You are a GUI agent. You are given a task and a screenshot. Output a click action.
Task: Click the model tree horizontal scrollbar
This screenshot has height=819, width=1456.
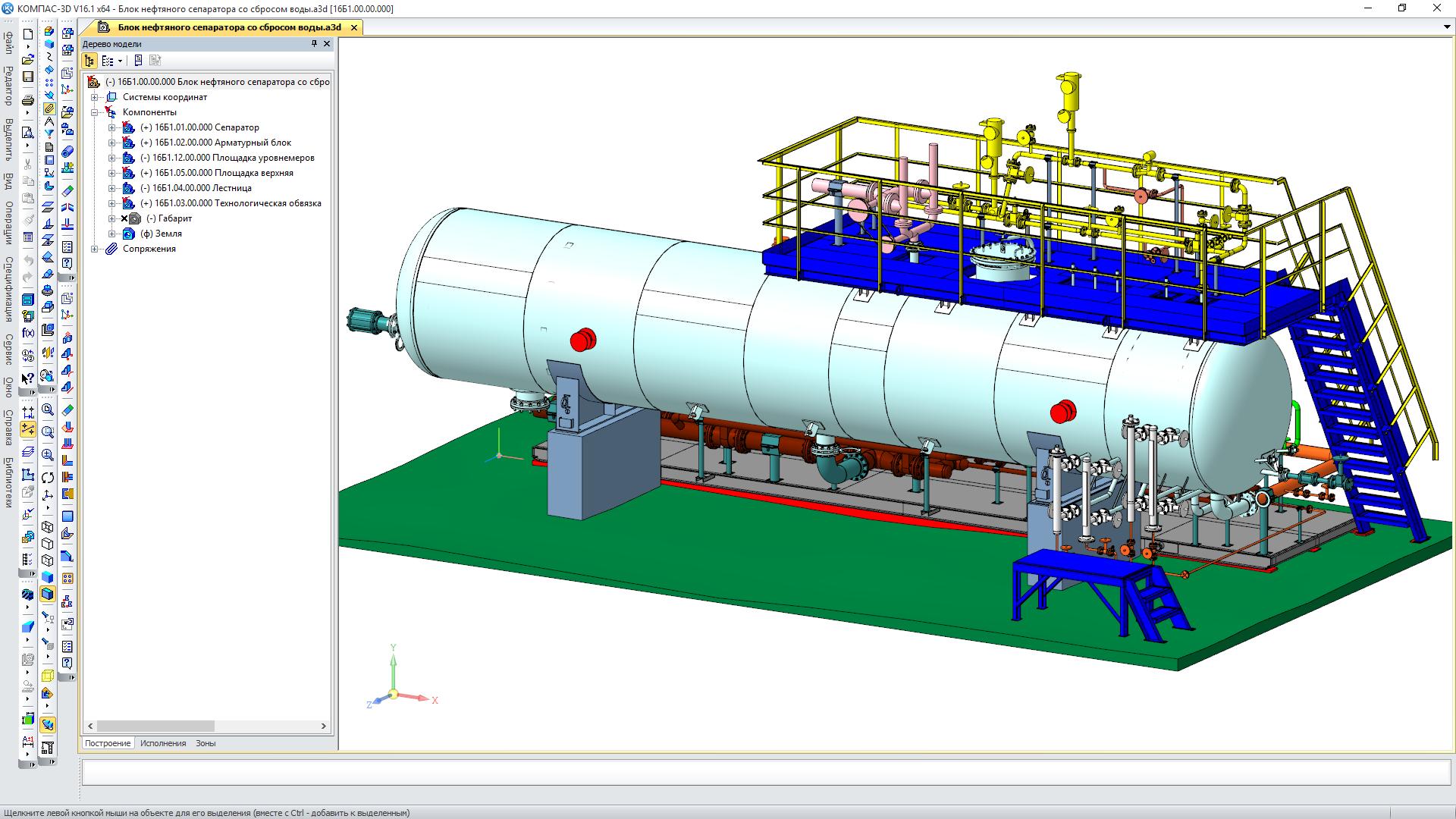[x=155, y=726]
